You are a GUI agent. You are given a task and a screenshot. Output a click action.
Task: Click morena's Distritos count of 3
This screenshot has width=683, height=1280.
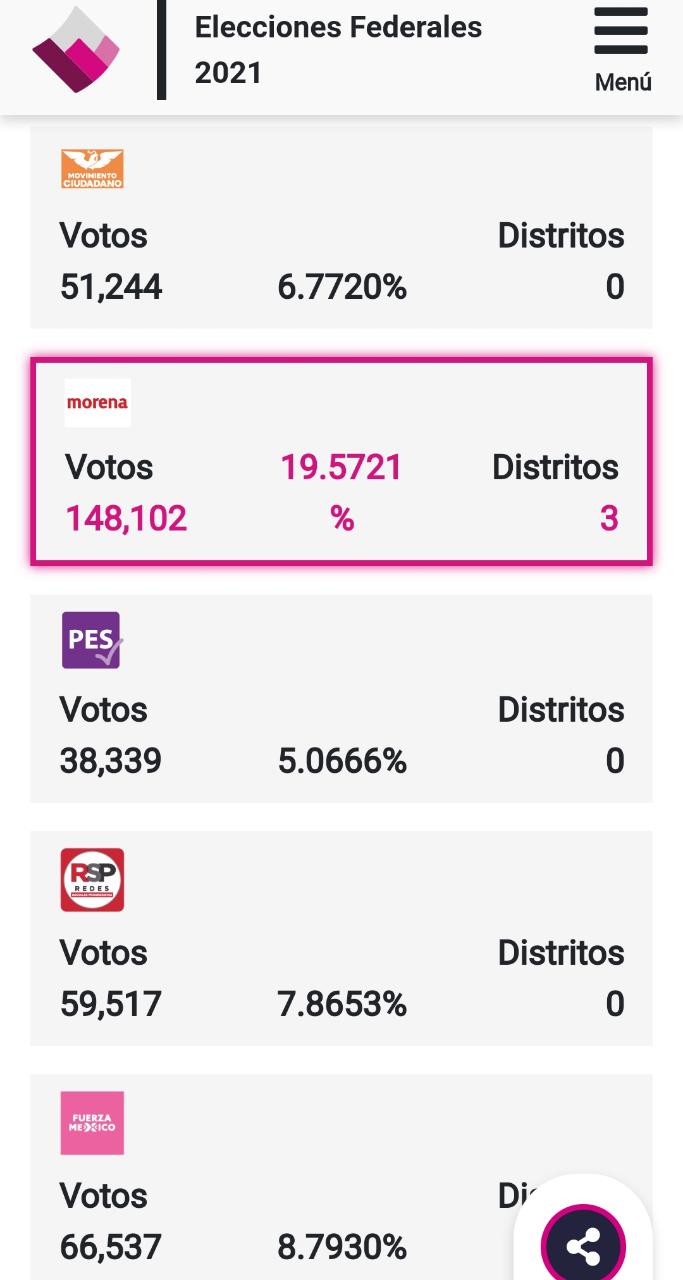coord(609,519)
